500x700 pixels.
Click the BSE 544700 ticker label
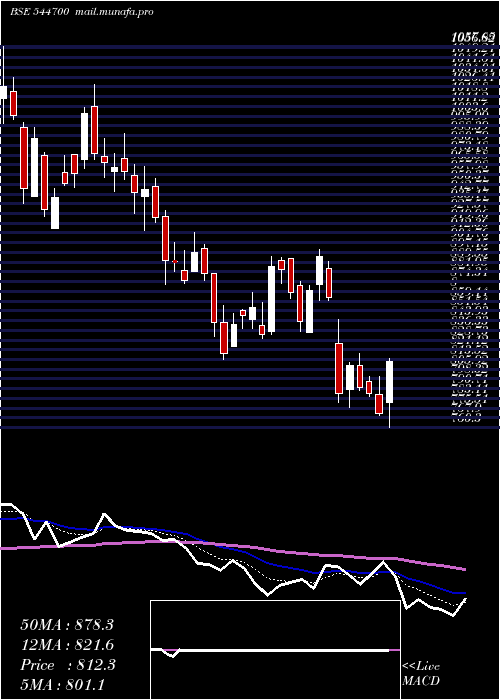(39, 12)
